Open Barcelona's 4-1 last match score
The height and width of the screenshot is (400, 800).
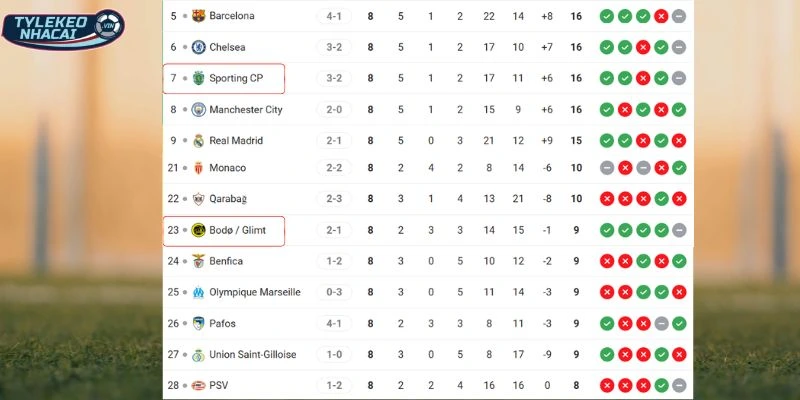coord(334,16)
